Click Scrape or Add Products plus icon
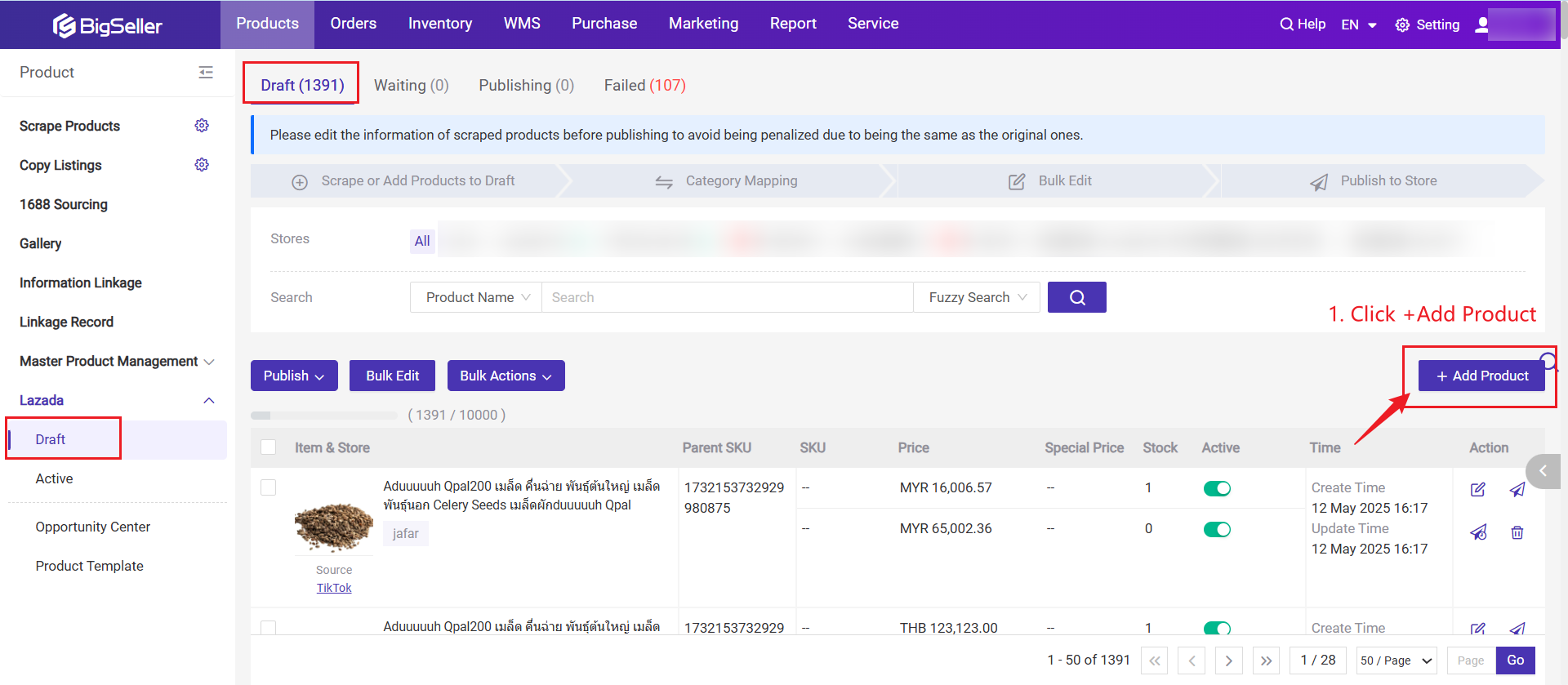 300,182
